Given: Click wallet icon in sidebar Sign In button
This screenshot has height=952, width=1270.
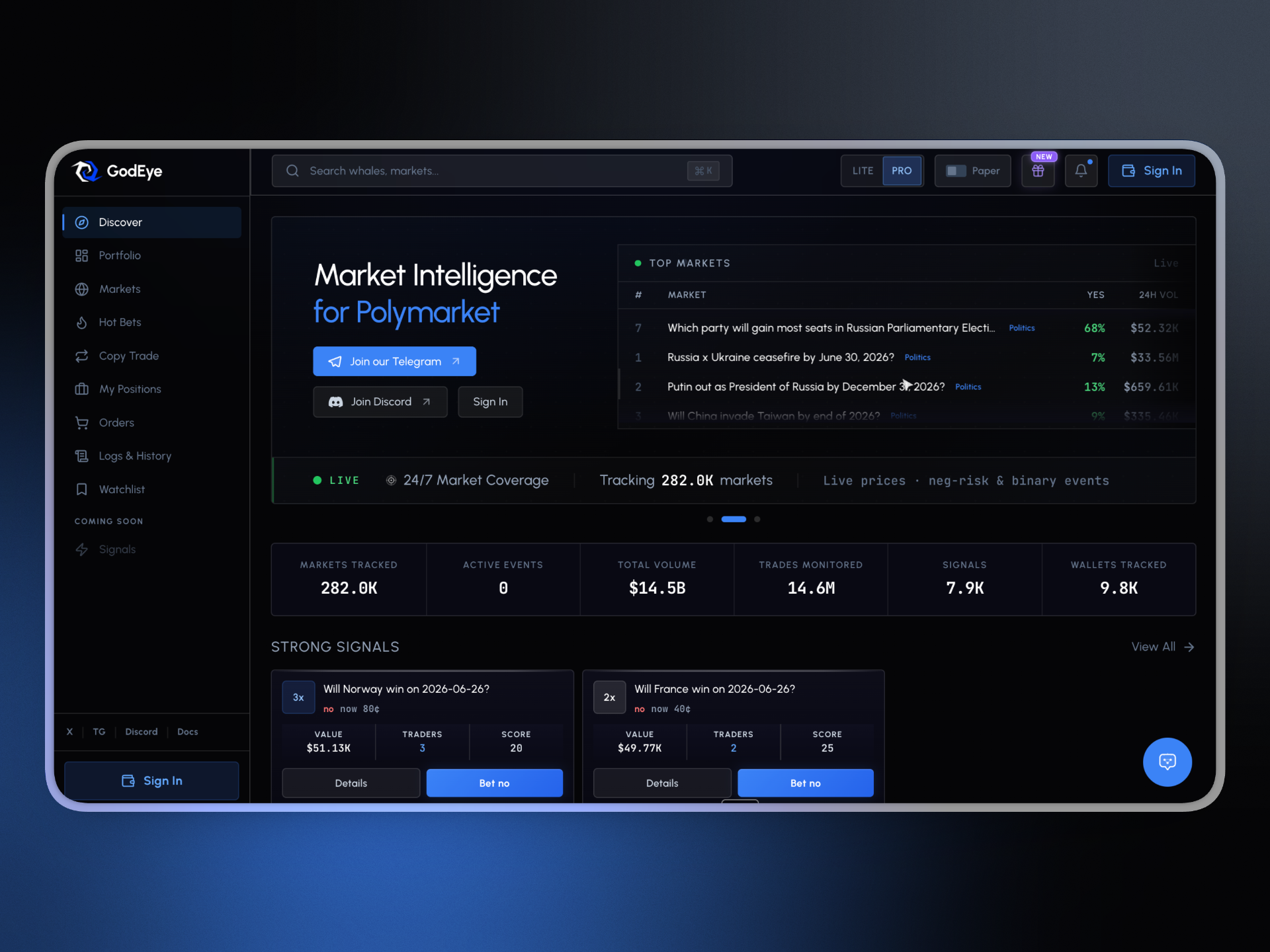Looking at the screenshot, I should [x=128, y=781].
